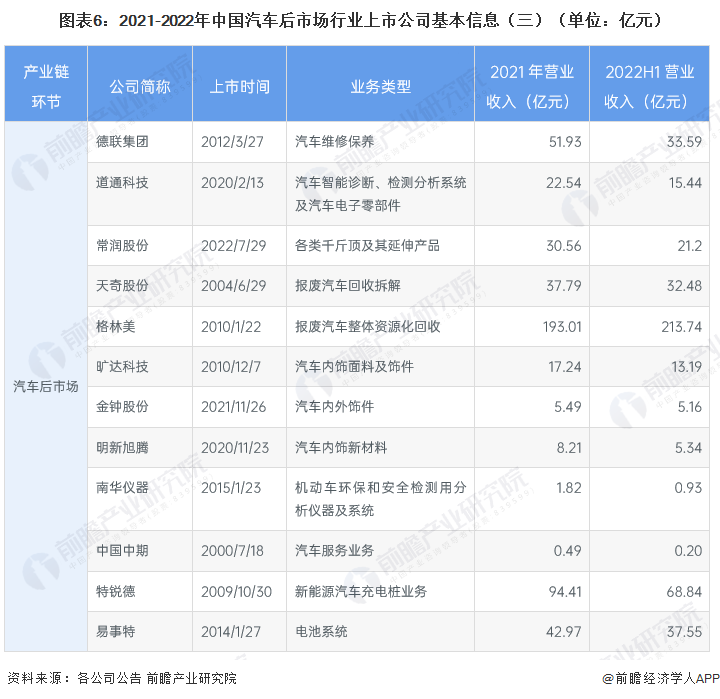Click listing date '2021/11/26'

pos(234,406)
